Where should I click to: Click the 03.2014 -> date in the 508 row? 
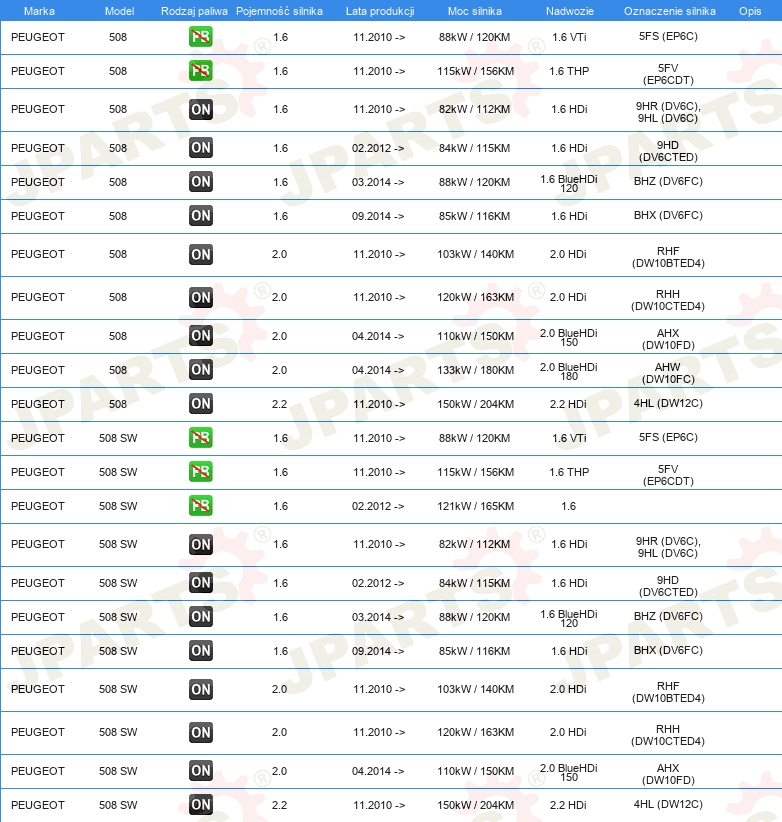point(378,182)
